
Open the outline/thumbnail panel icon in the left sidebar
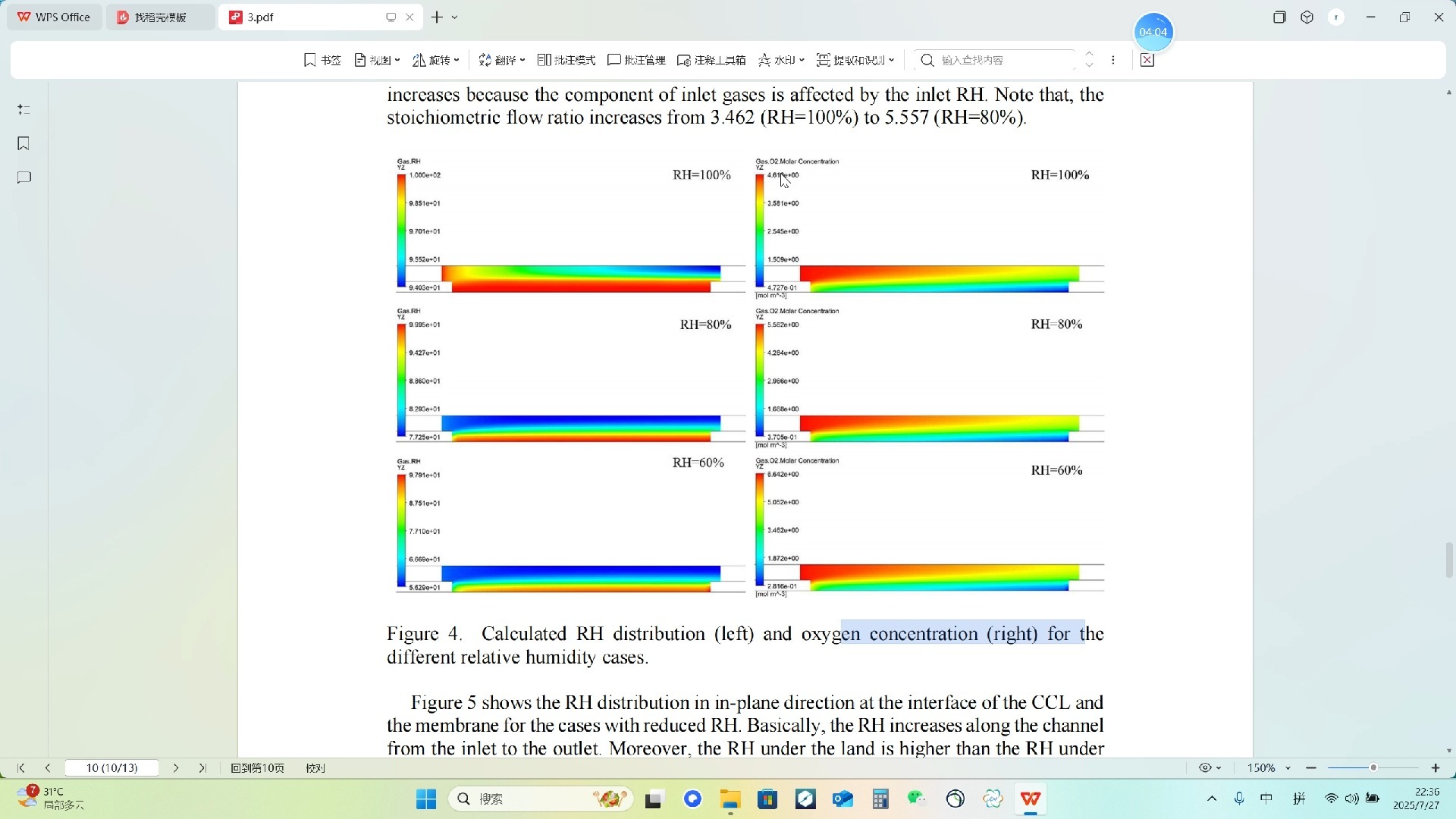point(24,110)
